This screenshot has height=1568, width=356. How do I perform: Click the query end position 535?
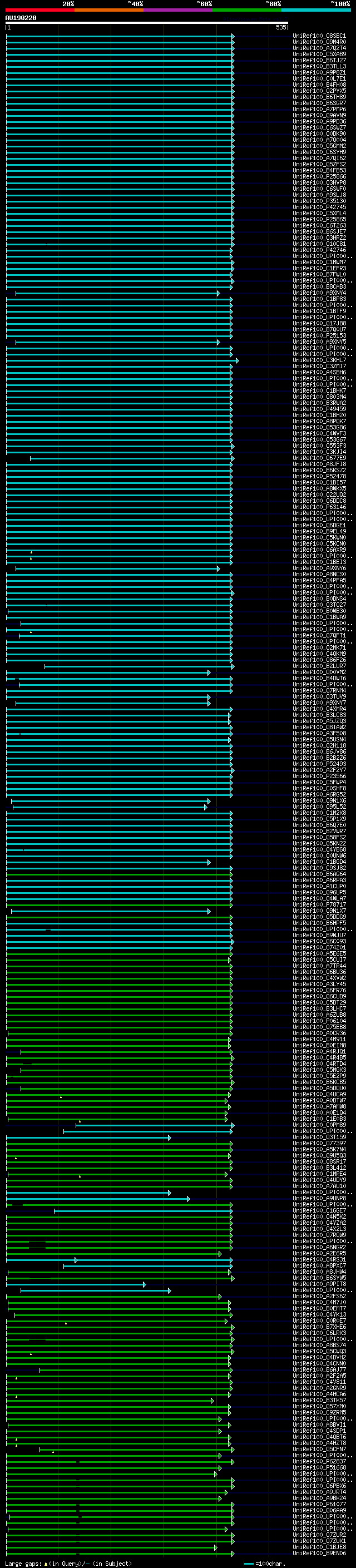click(x=280, y=27)
